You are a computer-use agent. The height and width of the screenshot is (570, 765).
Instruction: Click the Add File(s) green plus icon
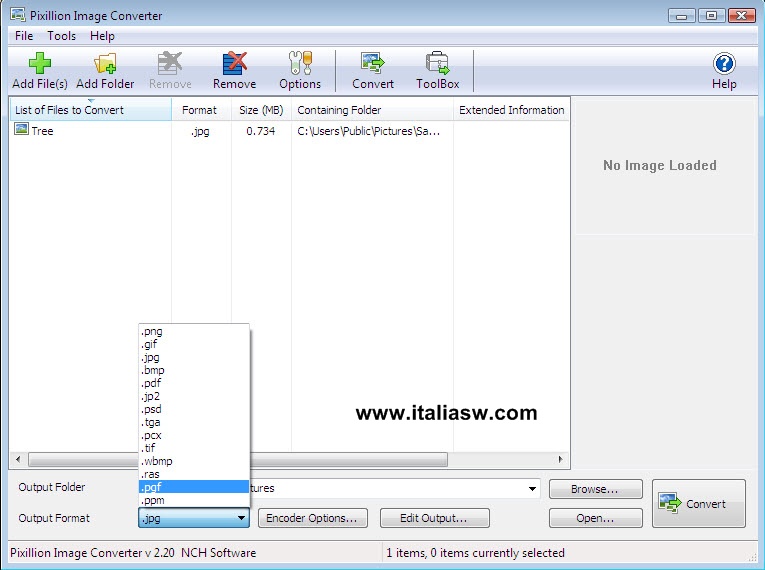[40, 64]
